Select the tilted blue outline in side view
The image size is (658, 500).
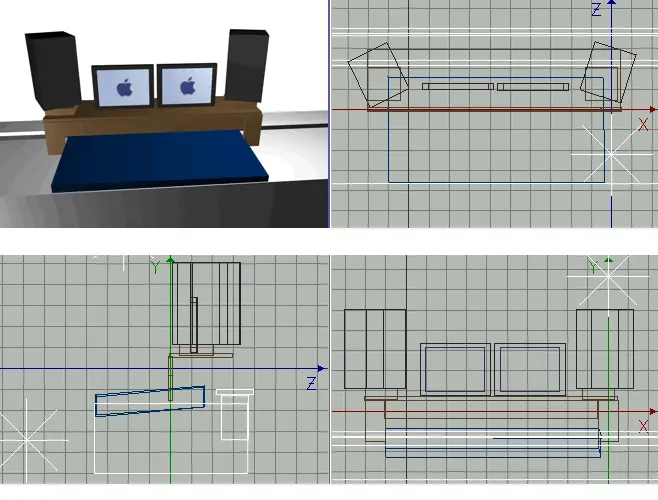click(x=150, y=401)
